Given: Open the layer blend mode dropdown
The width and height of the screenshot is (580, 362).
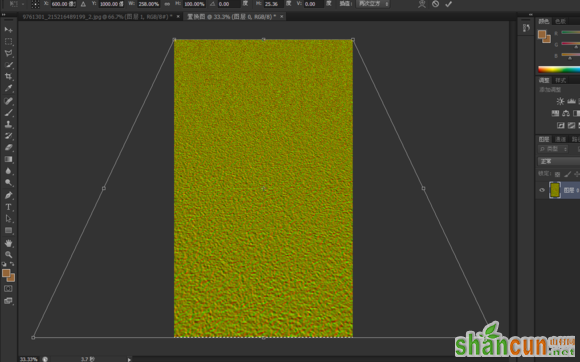Looking at the screenshot, I should (x=559, y=161).
